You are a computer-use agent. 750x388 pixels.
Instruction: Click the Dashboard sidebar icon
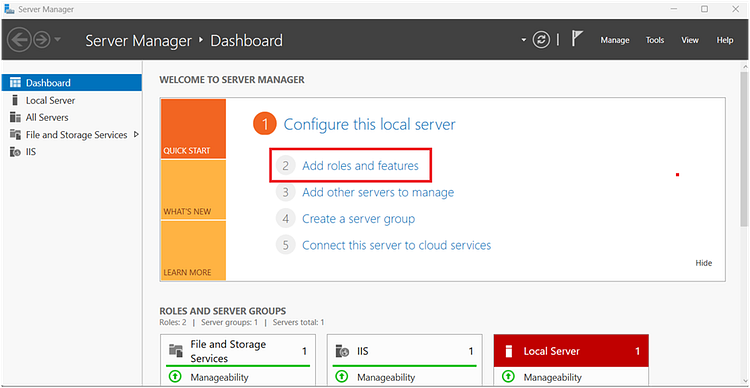[15, 83]
